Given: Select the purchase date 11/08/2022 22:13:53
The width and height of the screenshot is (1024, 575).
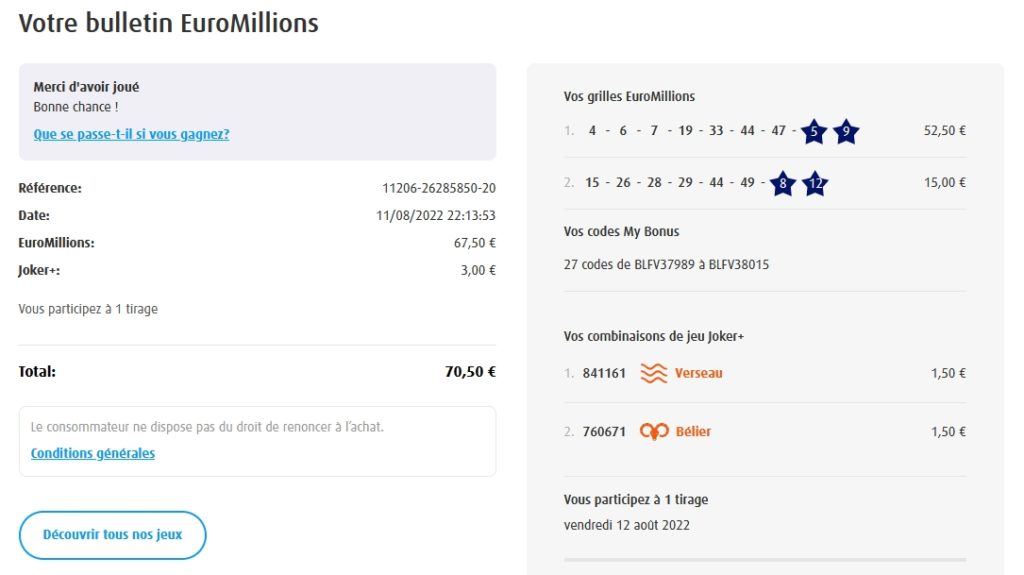Looking at the screenshot, I should 436,215.
